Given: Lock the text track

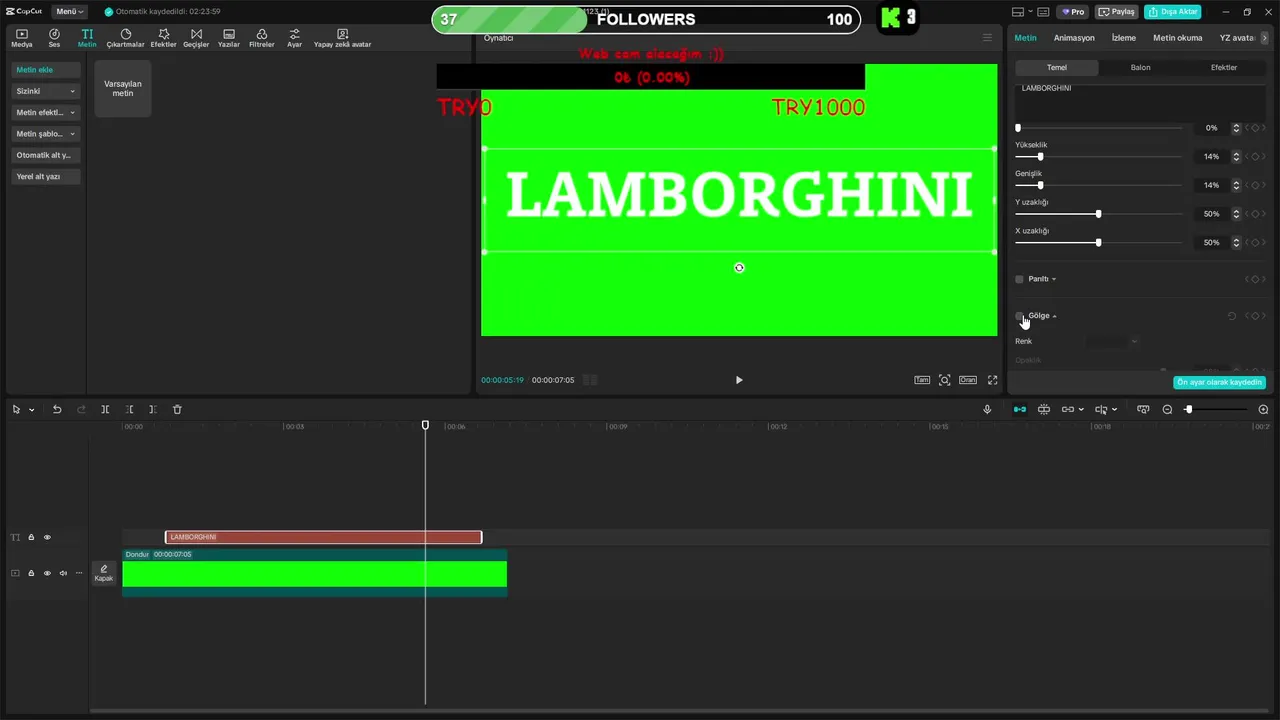Looking at the screenshot, I should [x=31, y=537].
